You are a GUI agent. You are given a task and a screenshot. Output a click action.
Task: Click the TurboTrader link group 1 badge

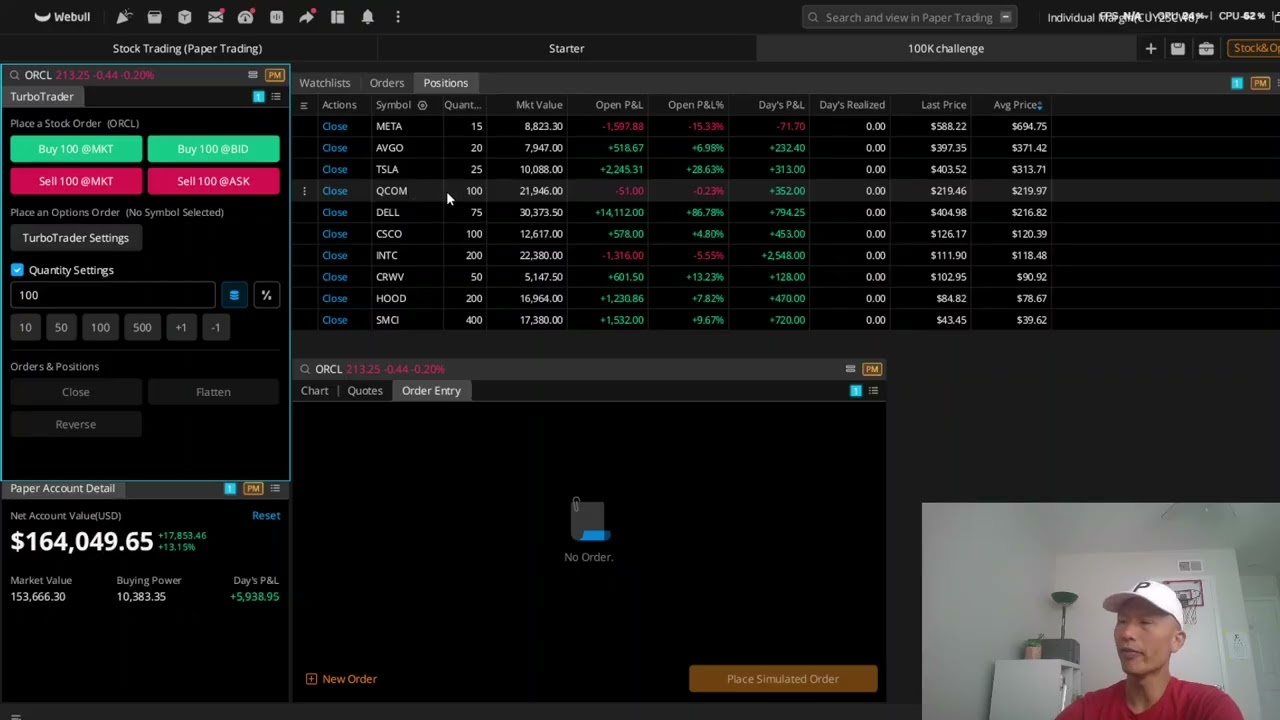[x=258, y=97]
